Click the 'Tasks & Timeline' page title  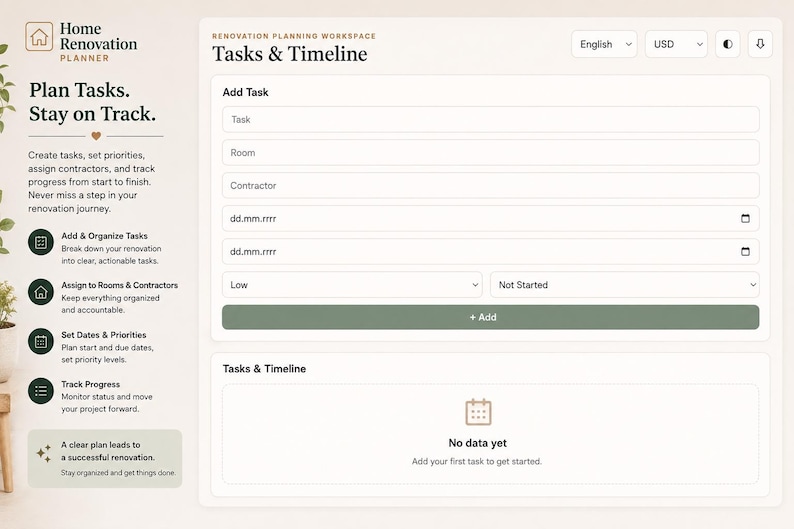(290, 54)
